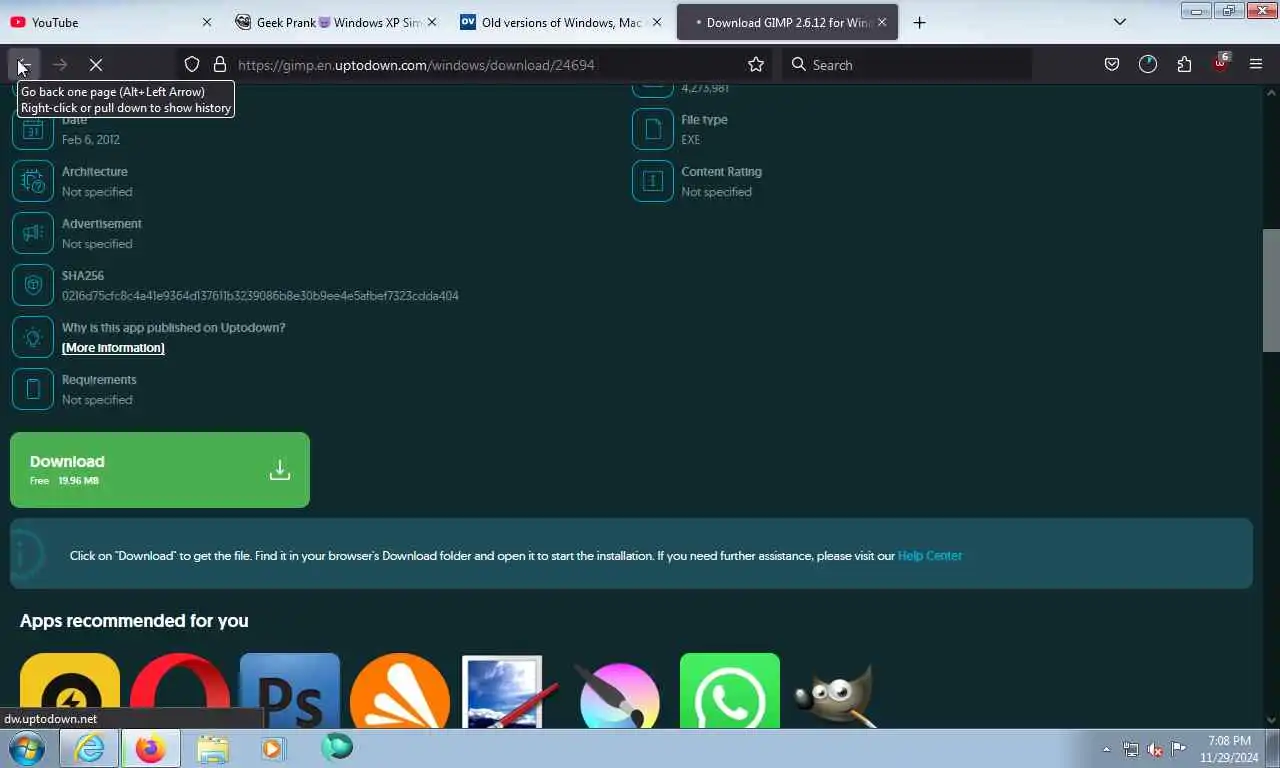This screenshot has height=768, width=1280.
Task: Open a new browser tab
Action: 919,22
